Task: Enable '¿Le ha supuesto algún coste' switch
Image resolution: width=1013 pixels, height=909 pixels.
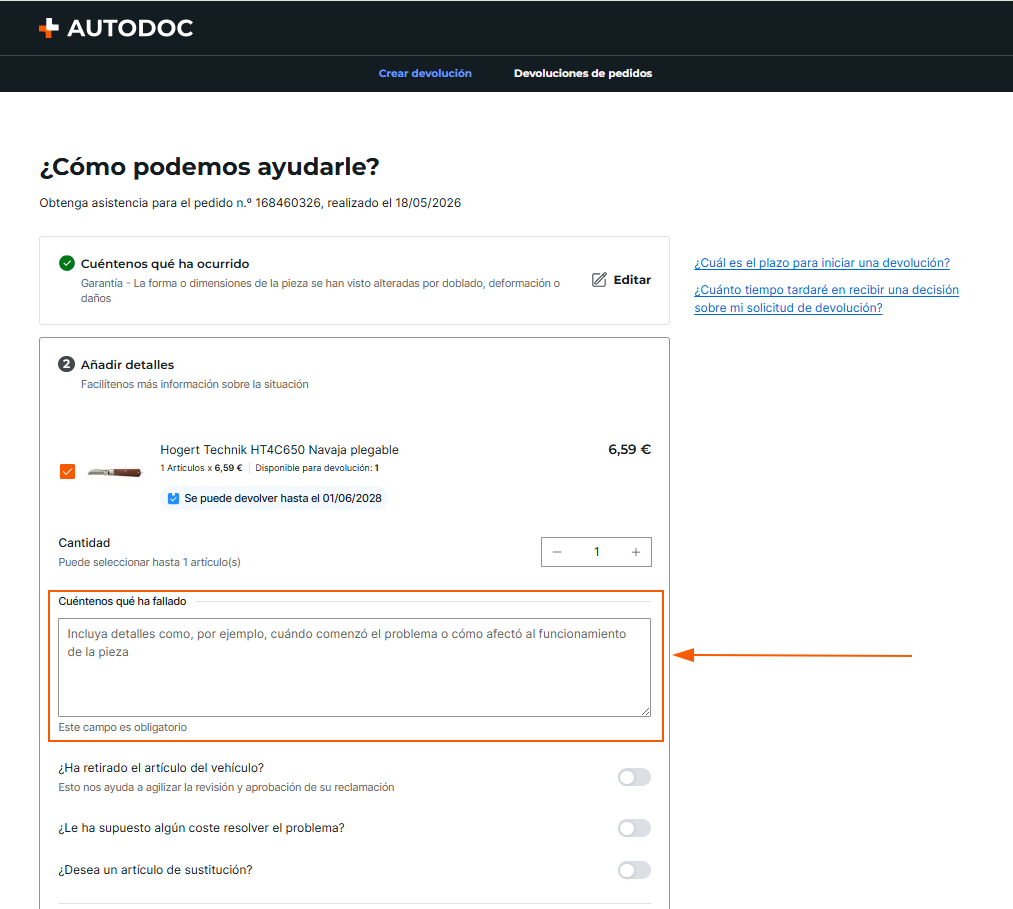Action: click(x=634, y=828)
